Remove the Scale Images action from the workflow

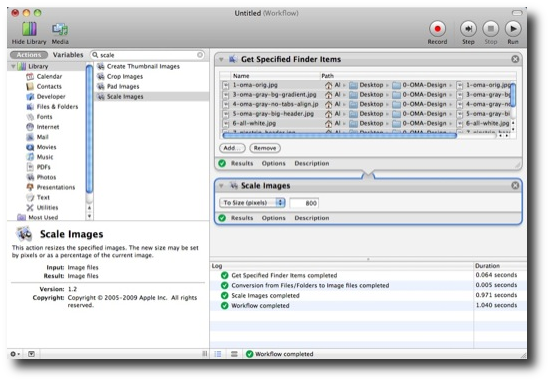[515, 186]
